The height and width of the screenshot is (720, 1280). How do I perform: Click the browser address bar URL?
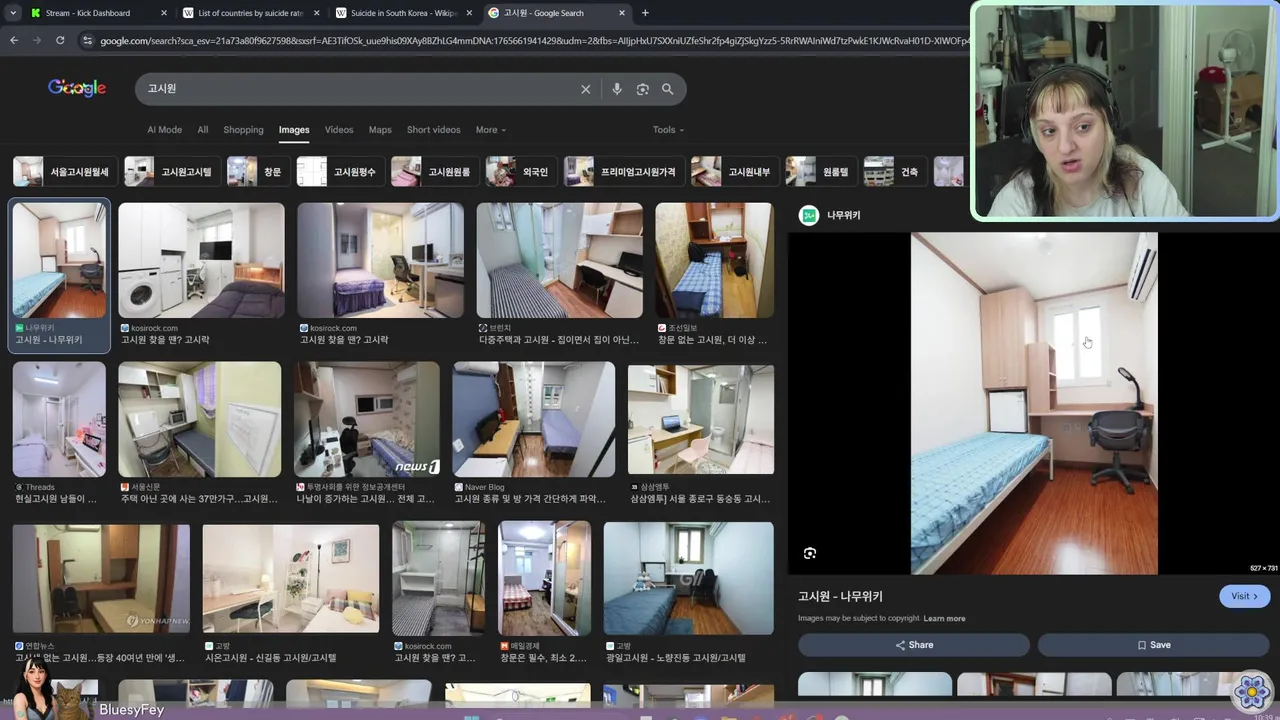[535, 40]
